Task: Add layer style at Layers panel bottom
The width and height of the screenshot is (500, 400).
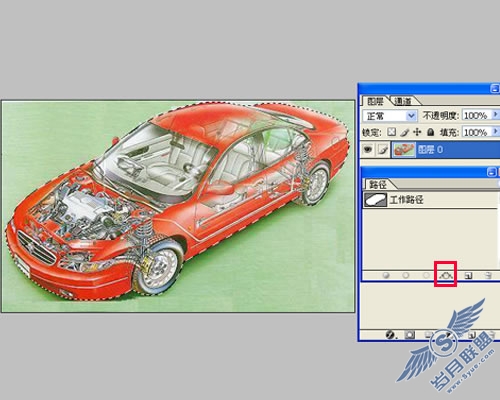Action: (x=390, y=334)
